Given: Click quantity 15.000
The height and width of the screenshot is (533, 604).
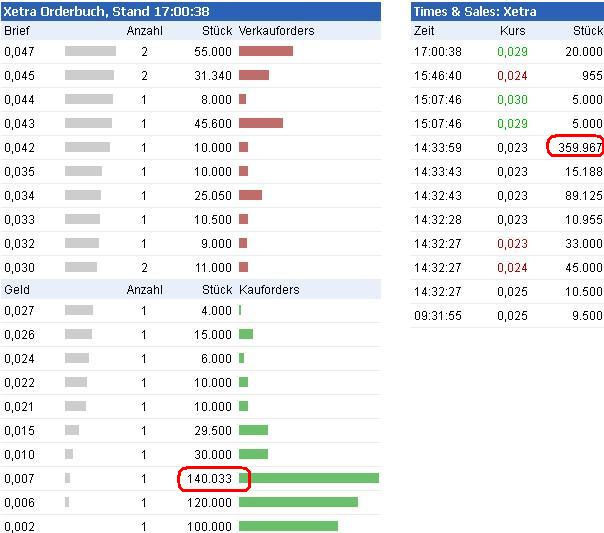Looking at the screenshot, I should (213, 334).
